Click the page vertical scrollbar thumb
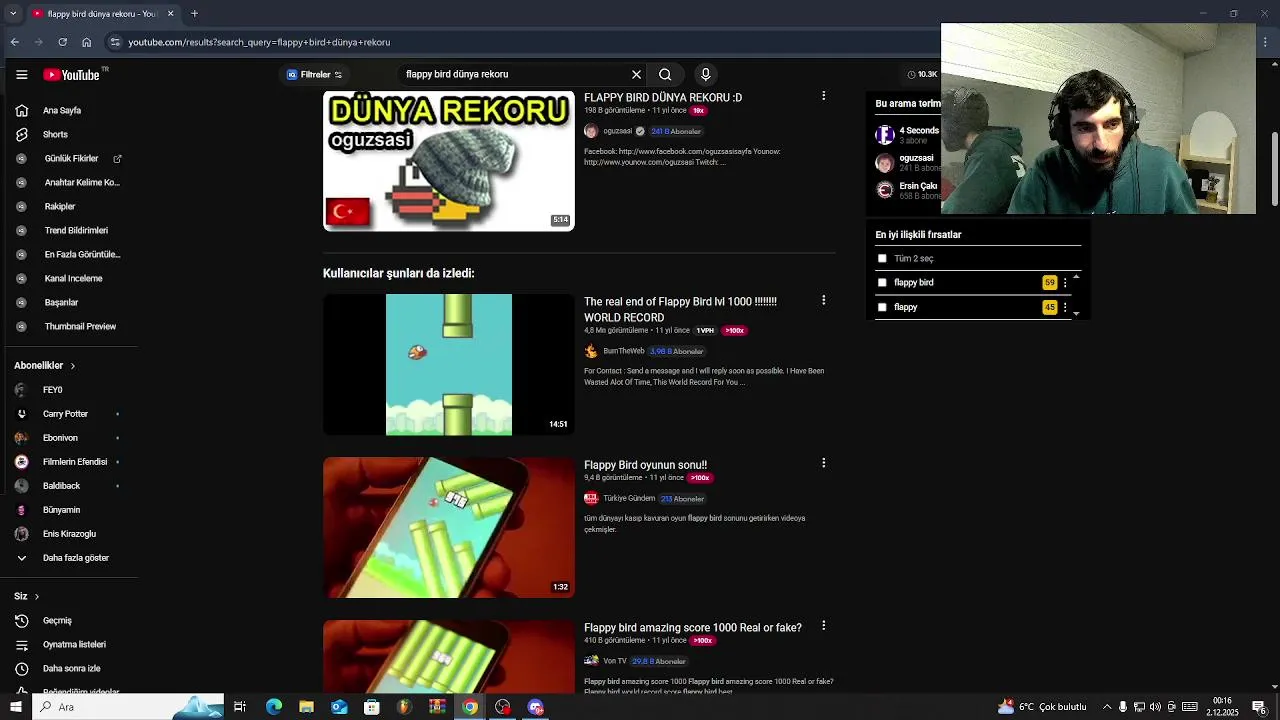 [x=1274, y=170]
